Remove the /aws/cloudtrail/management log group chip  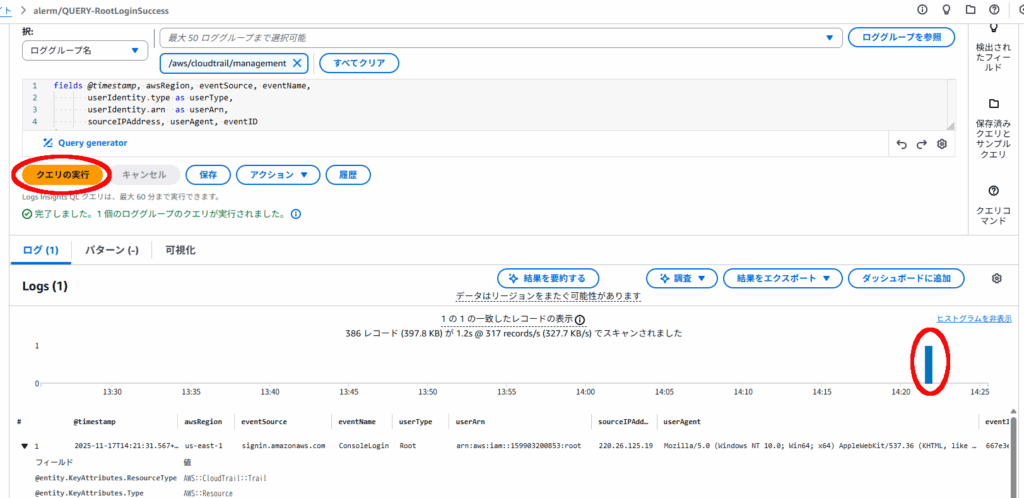pos(299,63)
